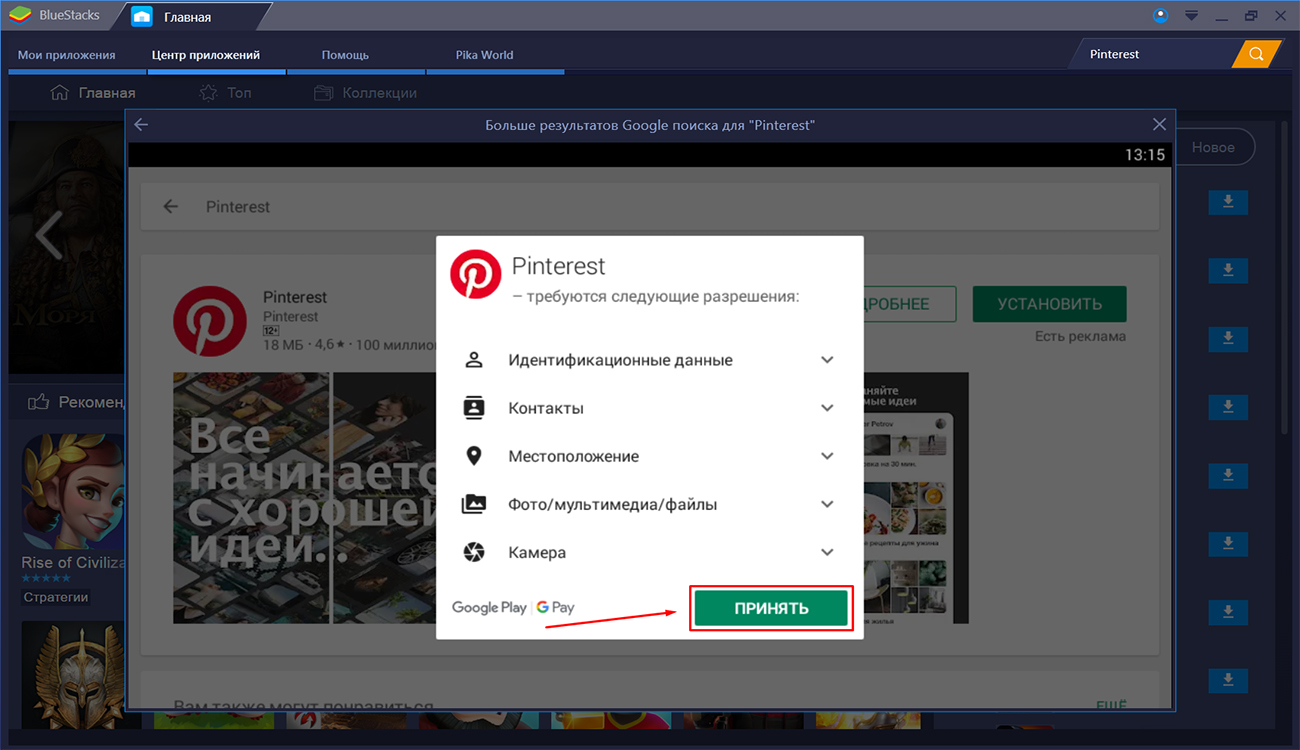
Task: Click the right-side vertical scrollbar
Action: point(1285,280)
